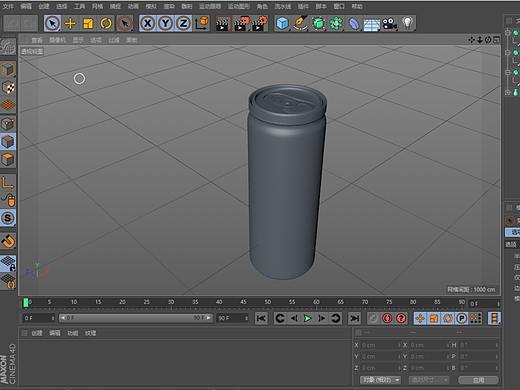Viewport: 520px width, 390px height.
Task: Switch to Model mode cube icon
Action: tap(8, 70)
